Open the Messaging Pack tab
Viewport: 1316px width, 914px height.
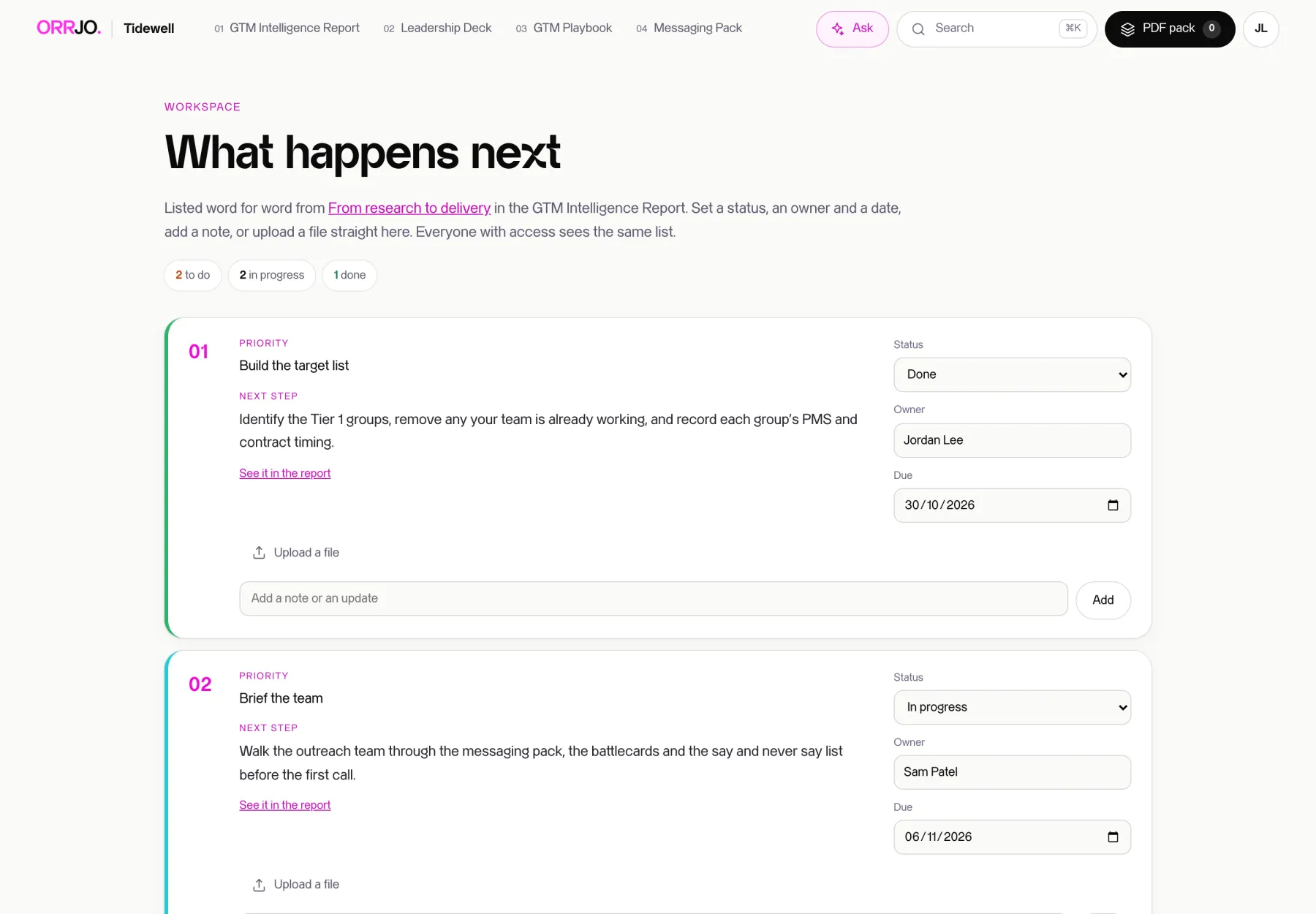coord(689,28)
